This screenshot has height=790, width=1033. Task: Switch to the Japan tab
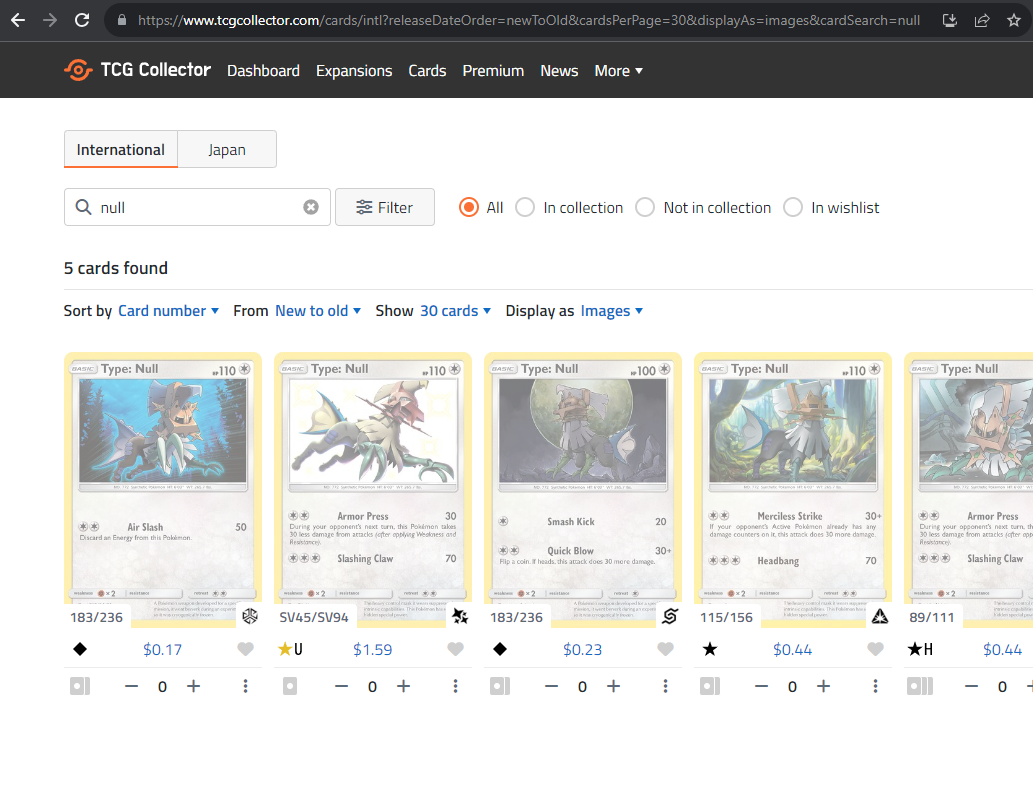pyautogui.click(x=227, y=150)
